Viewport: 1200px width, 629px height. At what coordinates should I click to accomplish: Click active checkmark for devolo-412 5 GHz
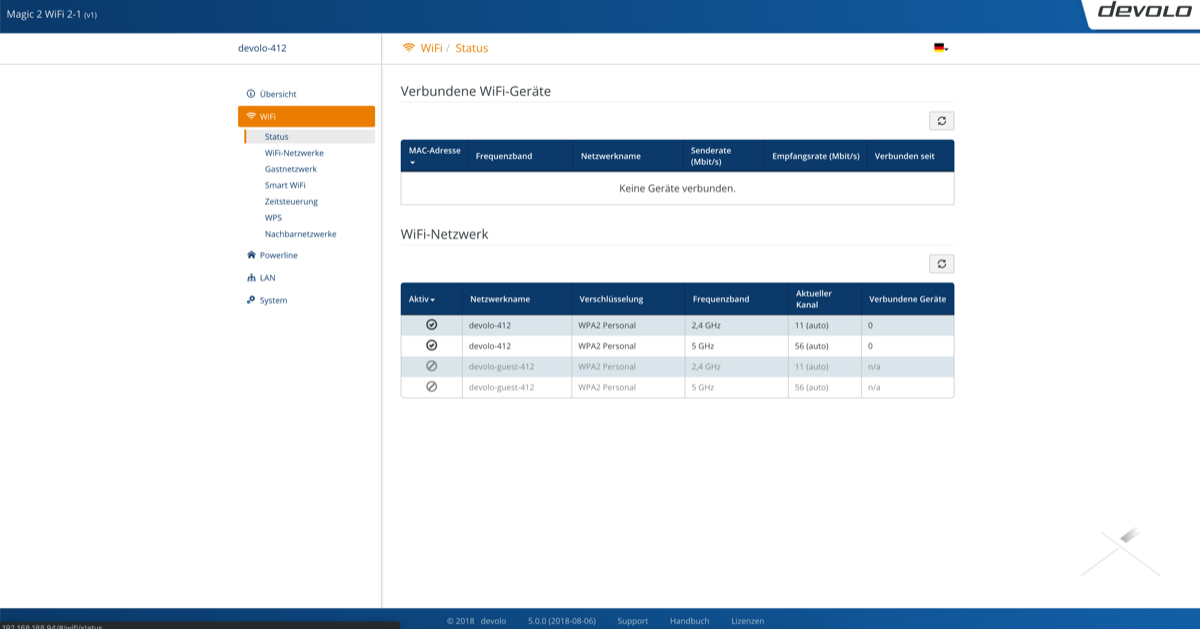pos(431,345)
